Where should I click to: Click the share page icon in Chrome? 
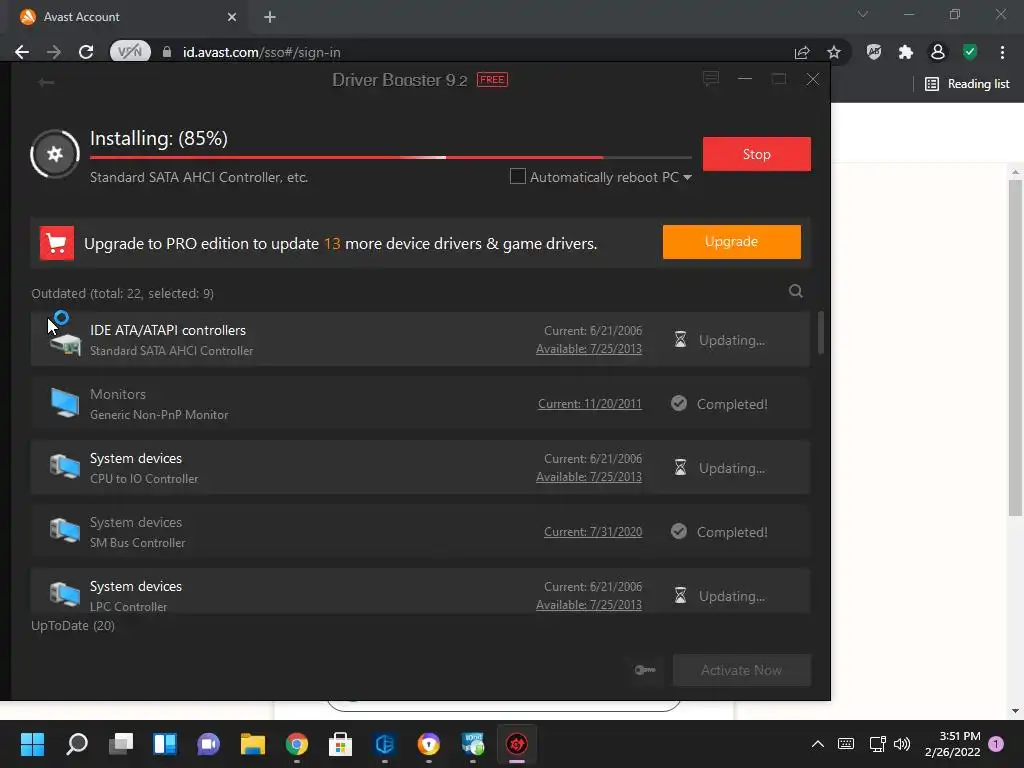802,52
